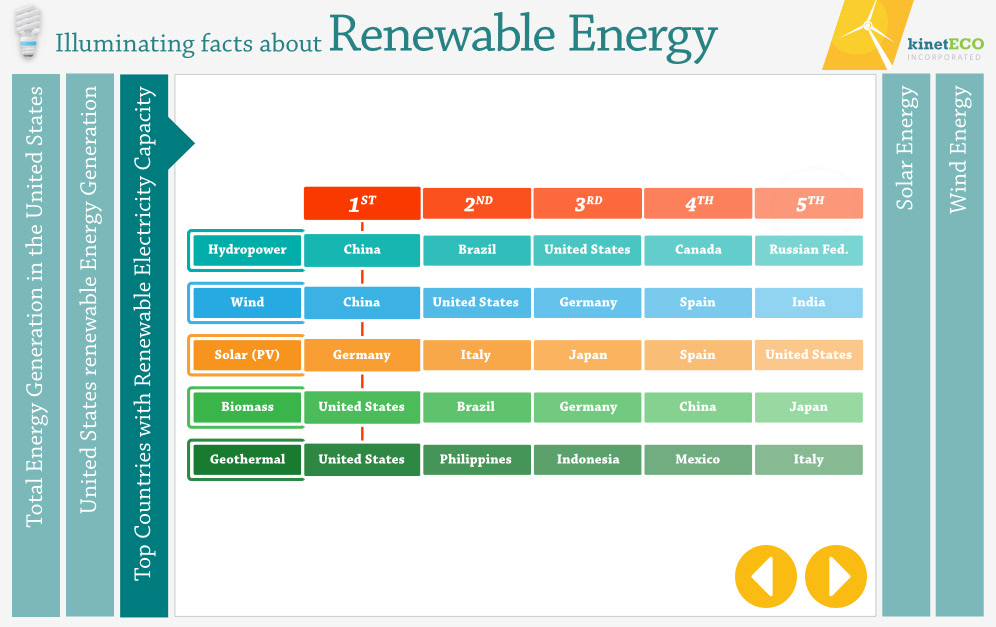Click Spain in the Wind row

pyautogui.click(x=698, y=302)
